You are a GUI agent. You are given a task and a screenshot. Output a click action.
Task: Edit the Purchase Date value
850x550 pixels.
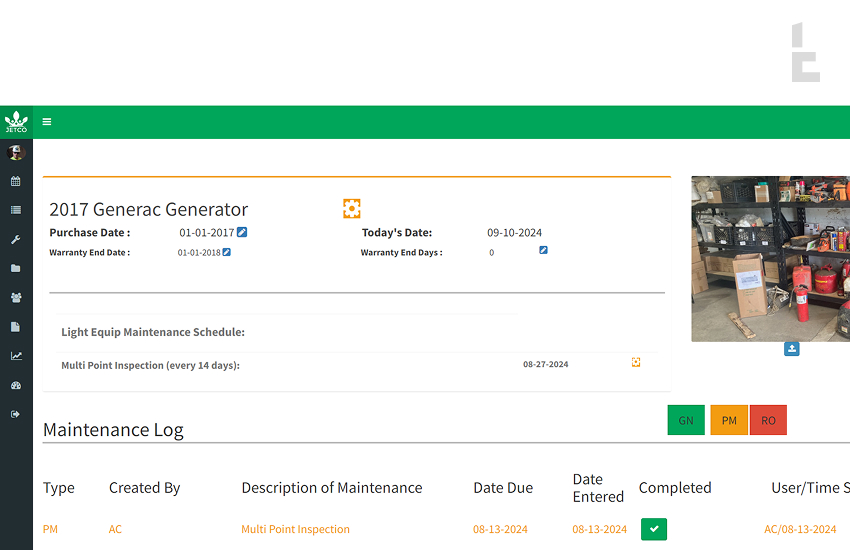(242, 233)
